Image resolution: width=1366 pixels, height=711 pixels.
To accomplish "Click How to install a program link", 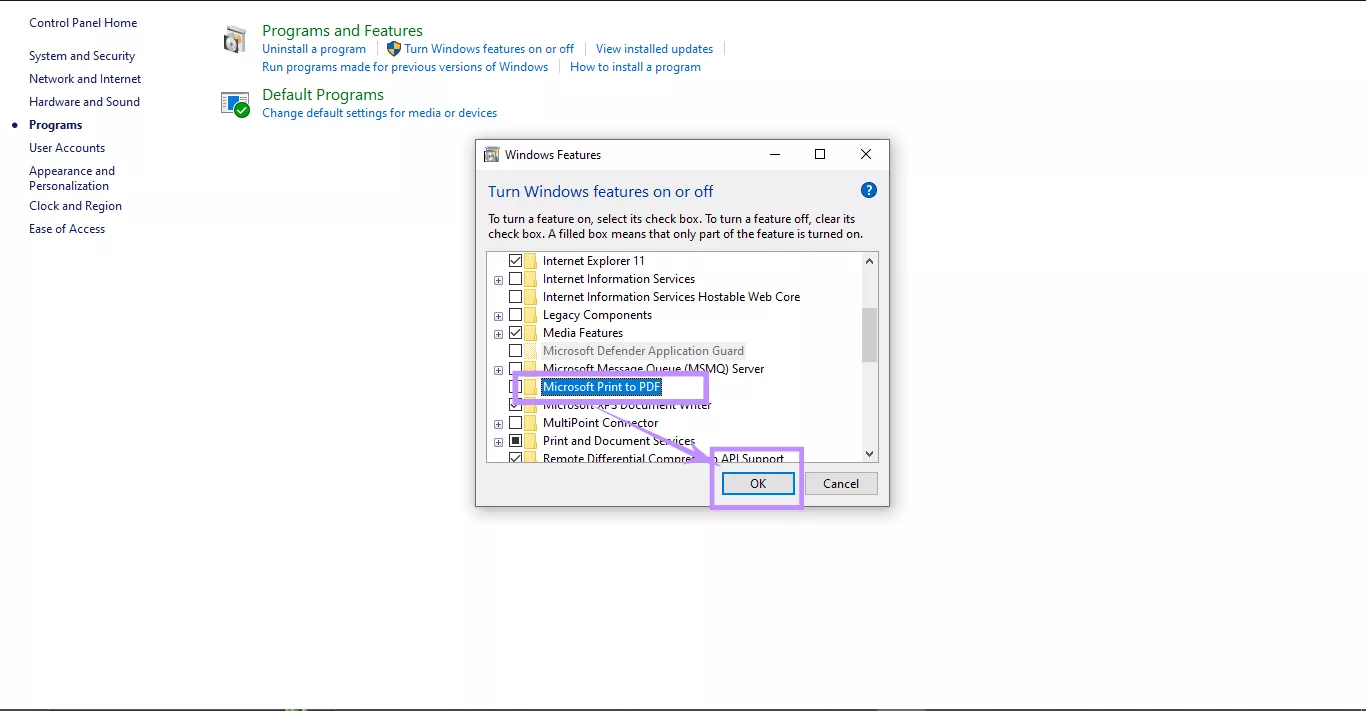I will tap(635, 67).
